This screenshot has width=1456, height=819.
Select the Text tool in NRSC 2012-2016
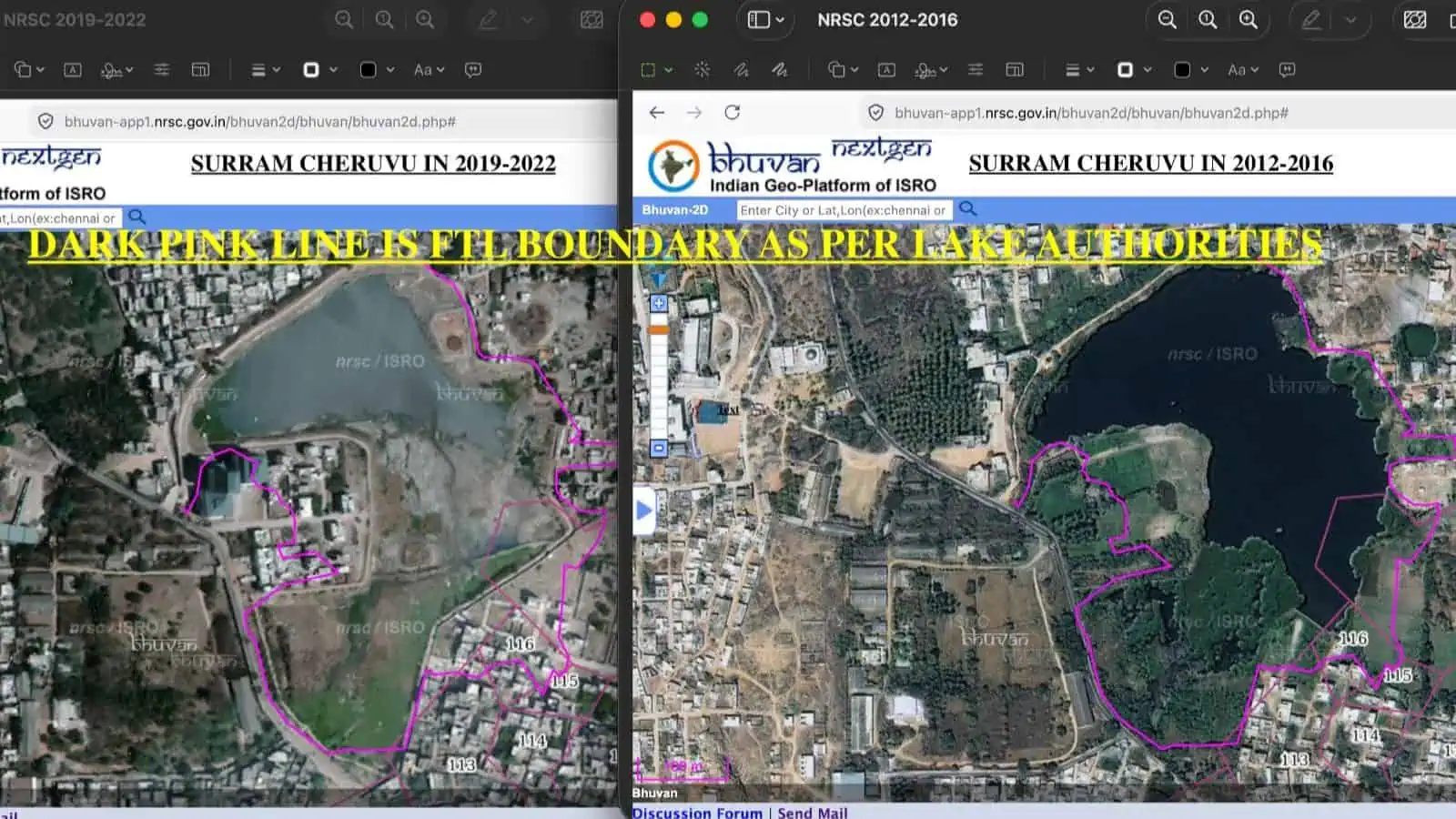[886, 69]
